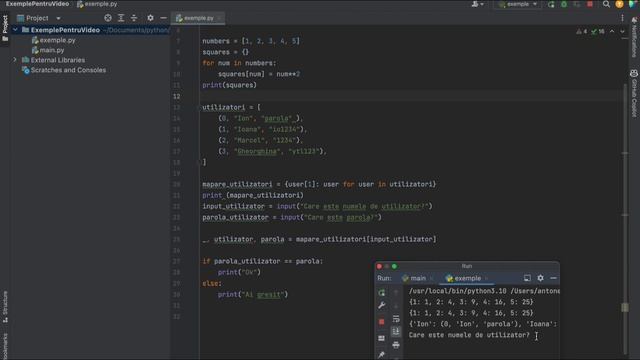Open the Project tool window side tab
This screenshot has width=640, height=360.
tap(5, 28)
